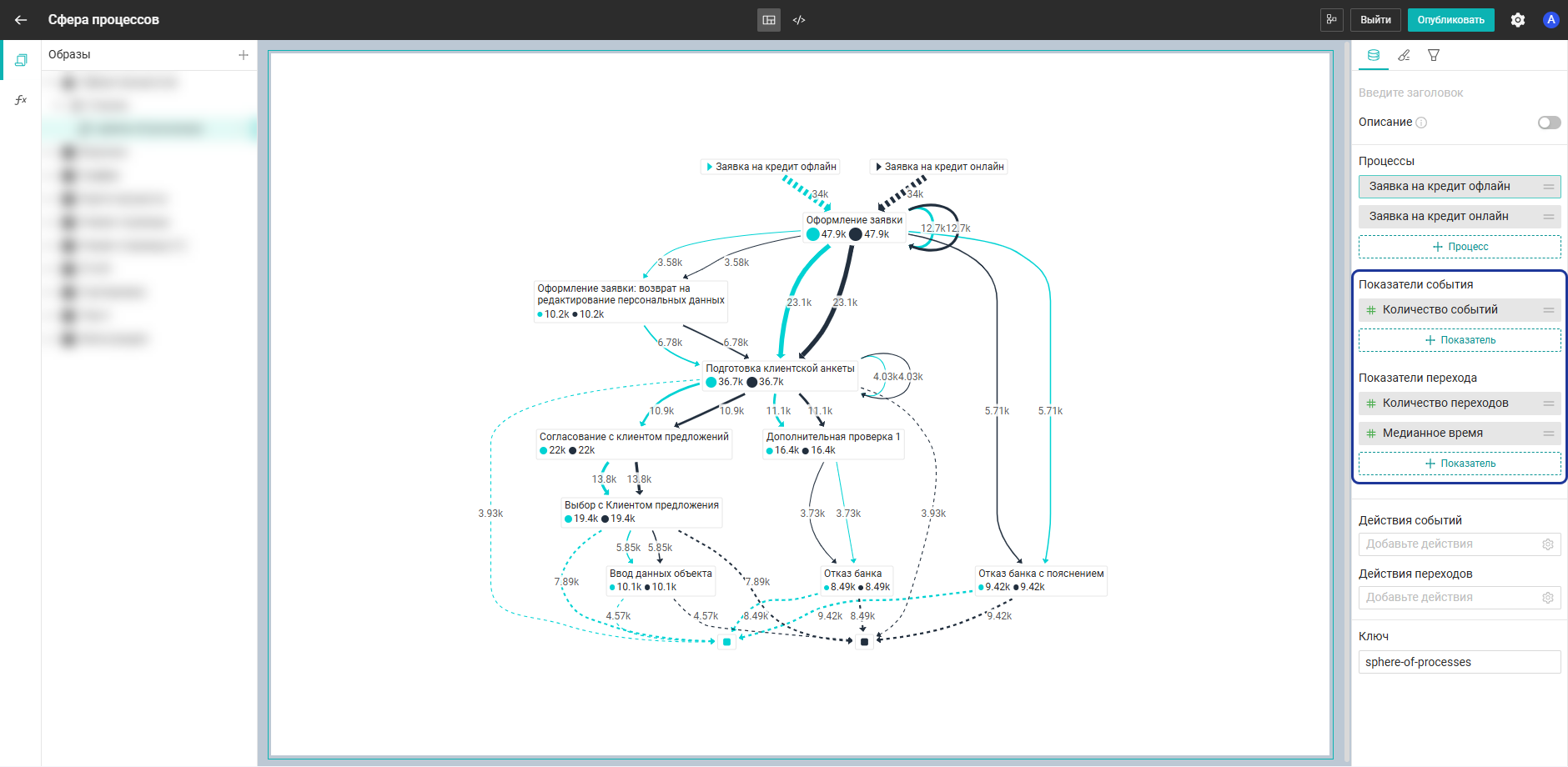Viewport: 1568px width, 767px height.
Task: Click Опубликовать button
Action: (x=1450, y=20)
